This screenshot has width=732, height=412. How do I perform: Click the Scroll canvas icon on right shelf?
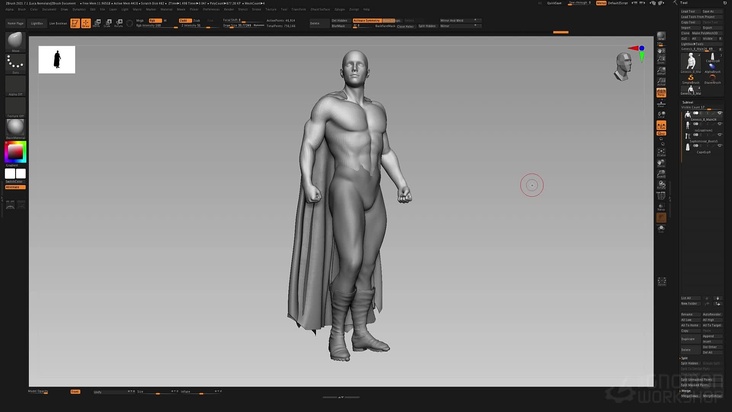[x=661, y=49]
